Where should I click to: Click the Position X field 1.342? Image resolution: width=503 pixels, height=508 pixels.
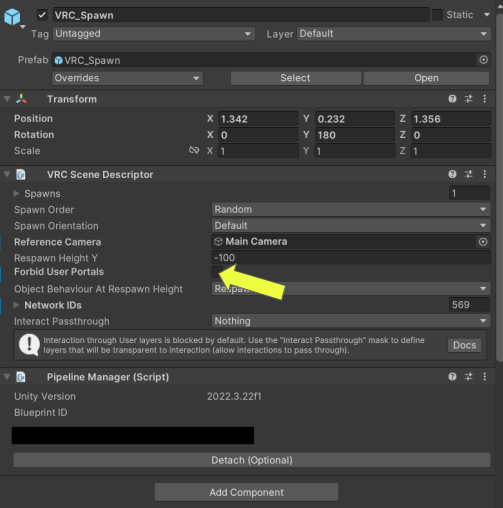(x=258, y=119)
